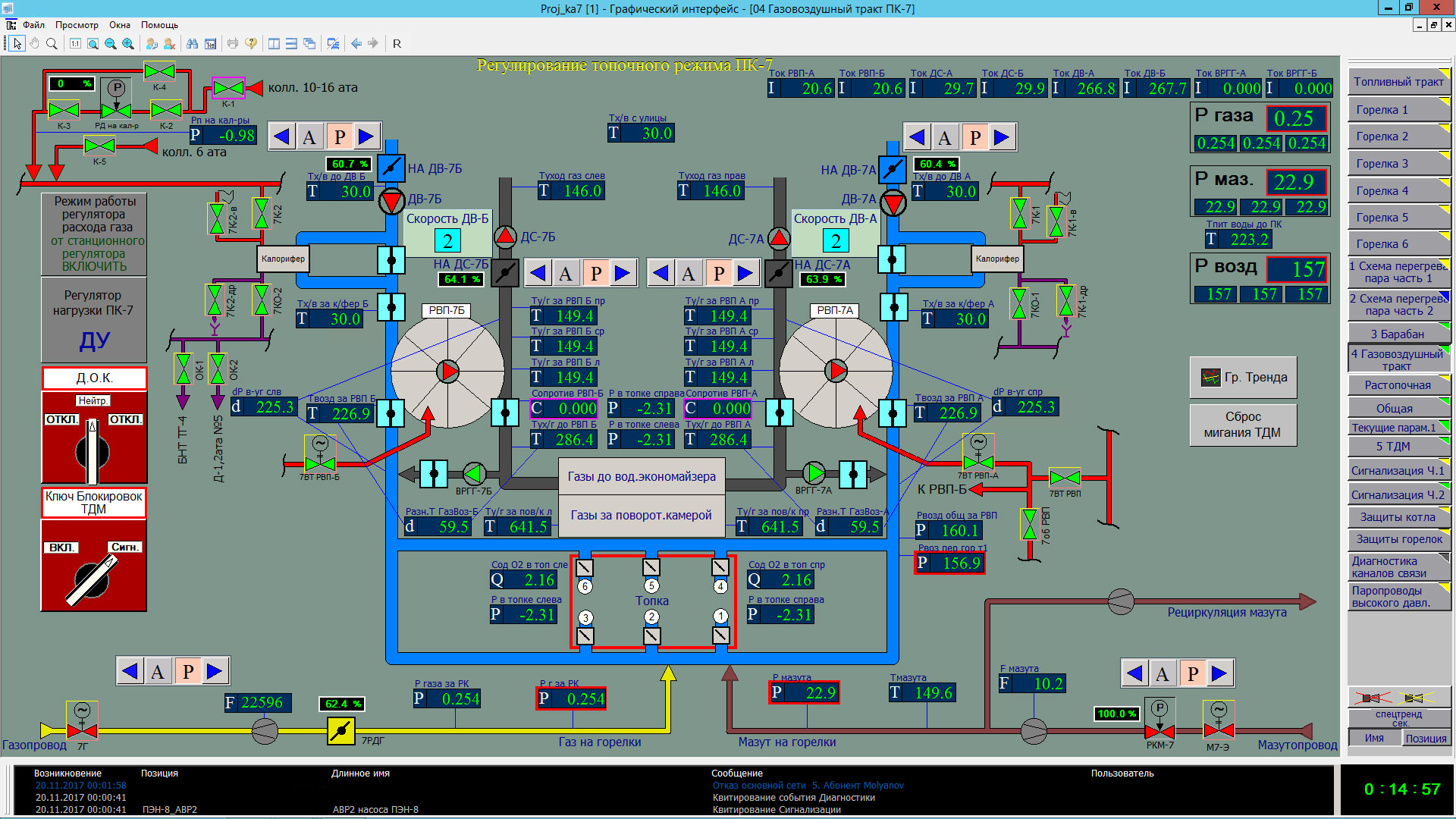Select the arrow pointer tool in toolbar
Image resolution: width=1456 pixels, height=819 pixels.
17,43
